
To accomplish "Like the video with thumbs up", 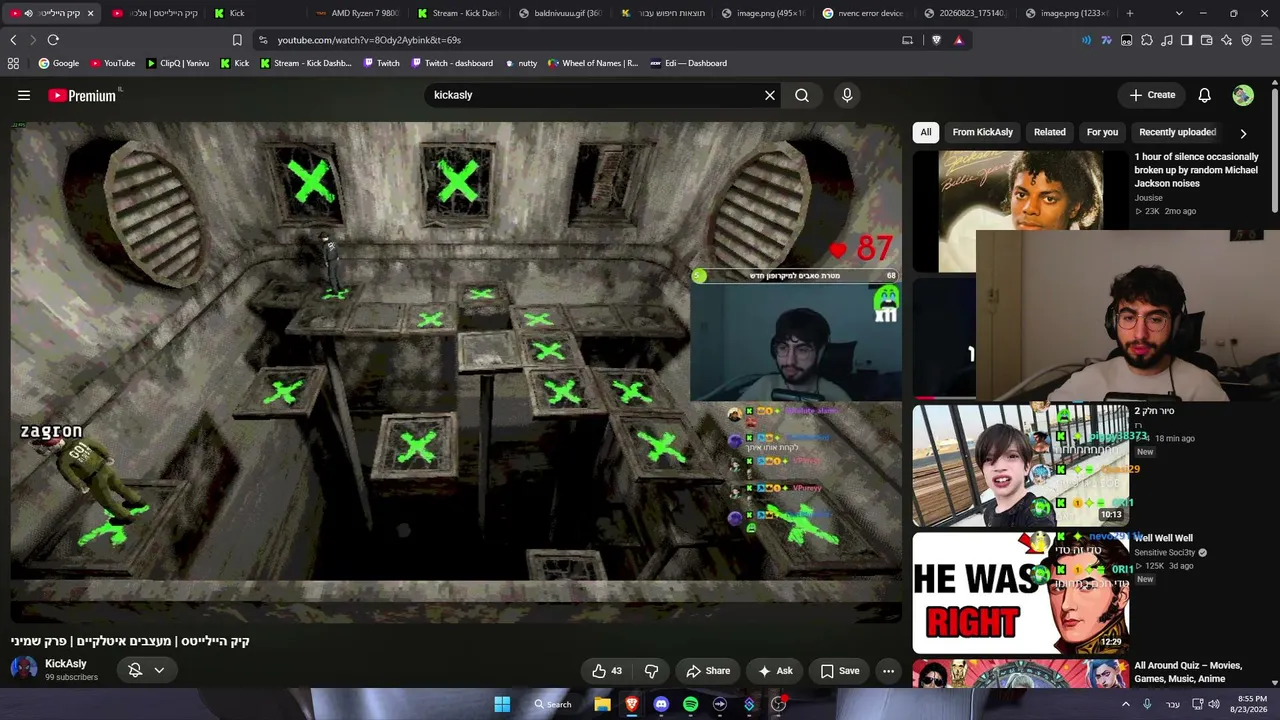I will (x=607, y=671).
